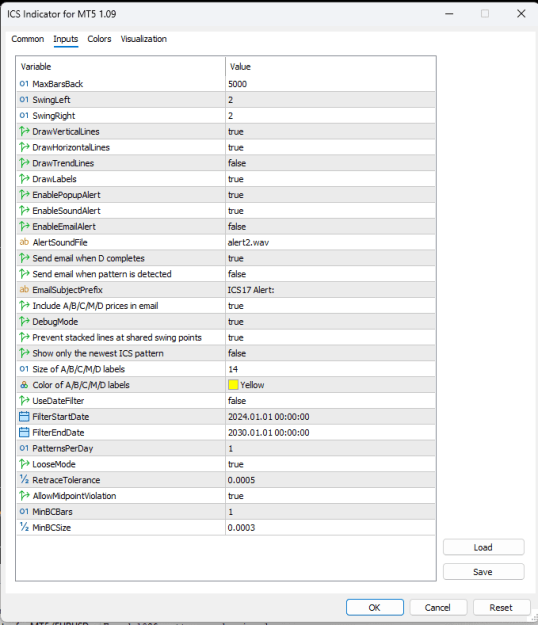Click the integer icon next to SwingLeft
538x625 pixels.
tap(24, 100)
